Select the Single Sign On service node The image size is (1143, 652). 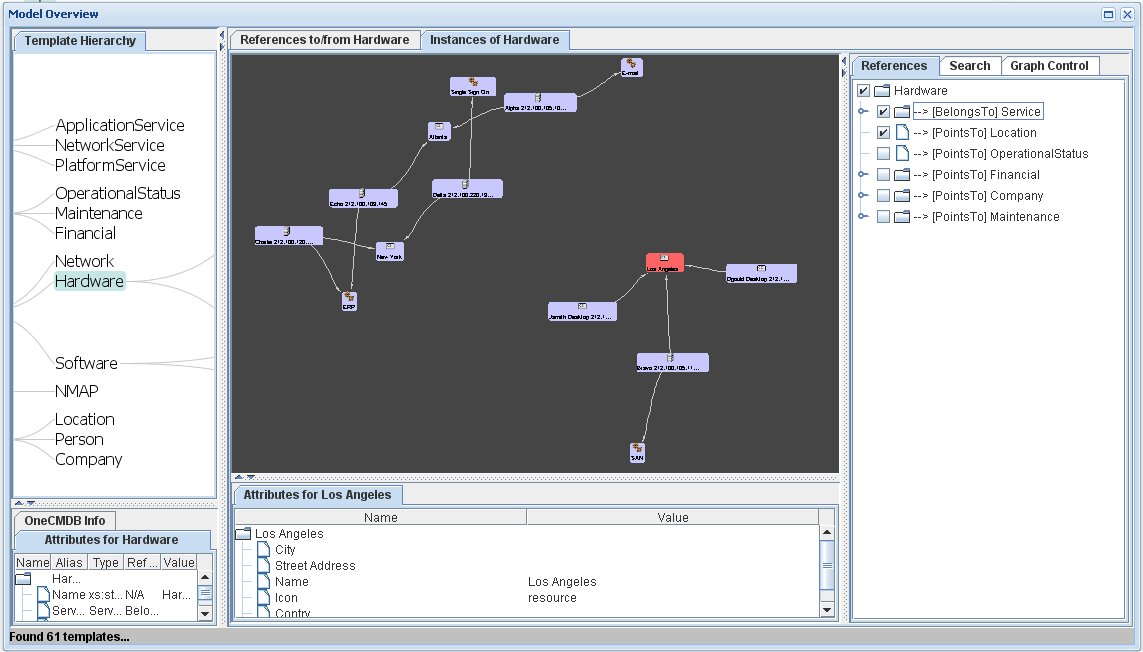[472, 87]
